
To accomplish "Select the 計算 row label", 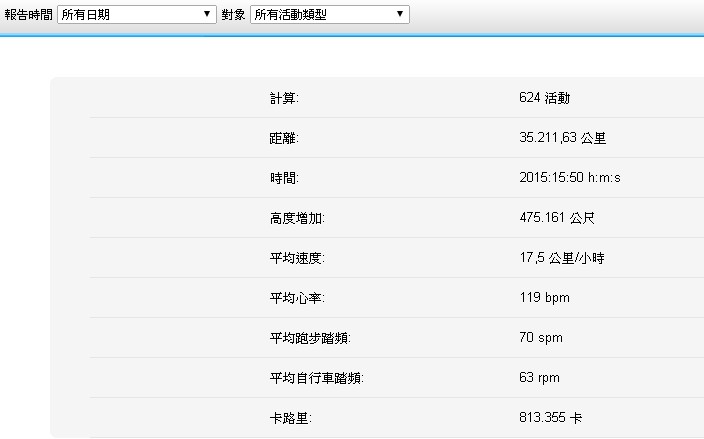I will tap(284, 98).
